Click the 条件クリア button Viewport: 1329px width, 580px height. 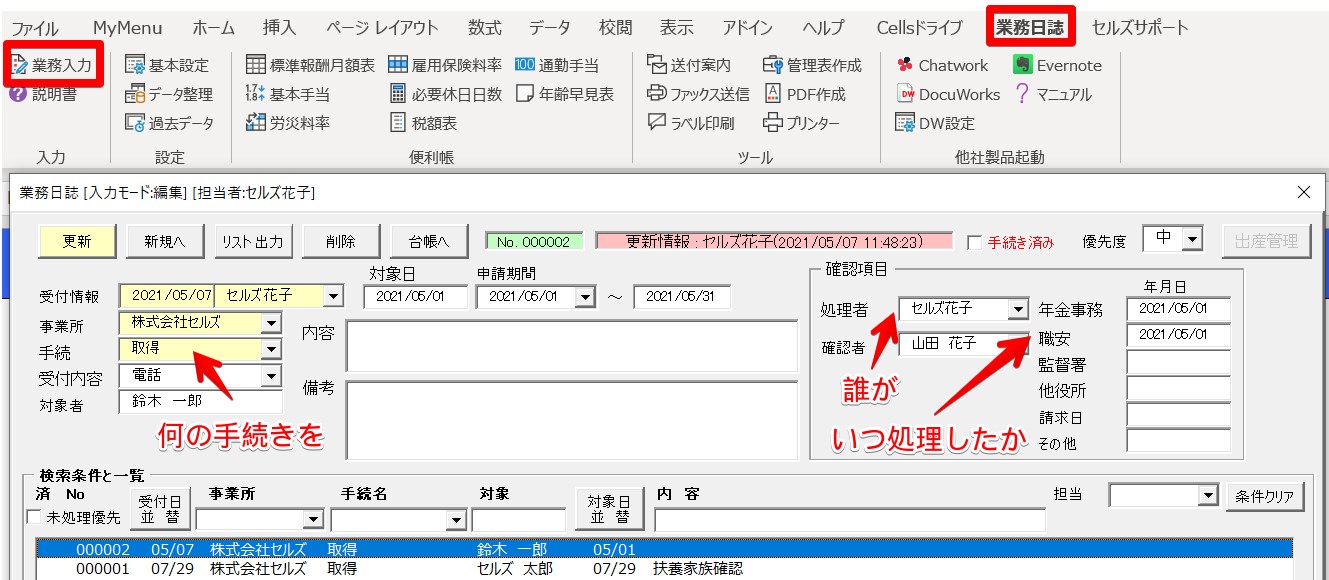1265,497
